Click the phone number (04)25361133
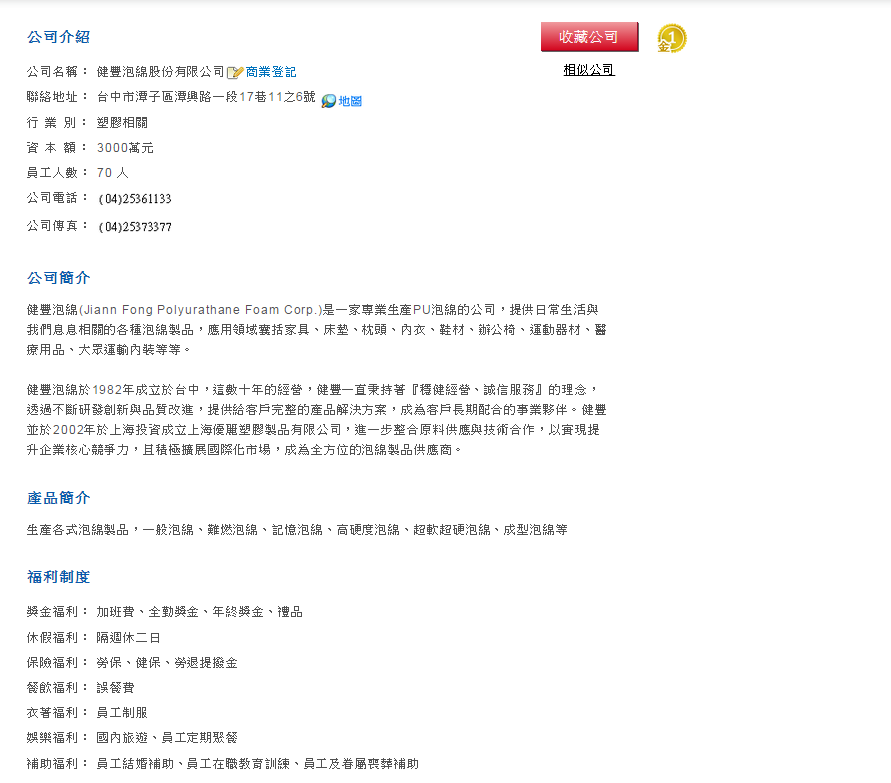 pos(135,198)
